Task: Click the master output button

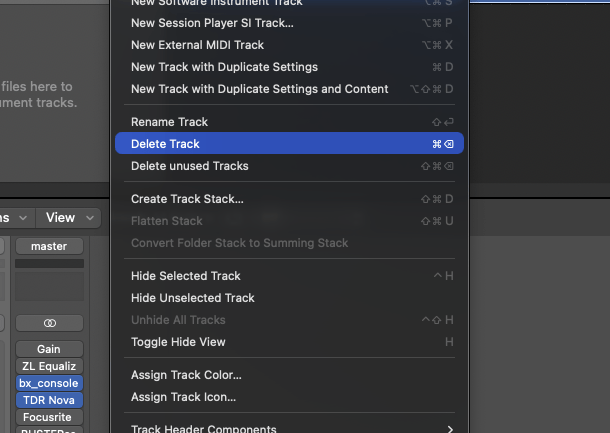Action: point(49,246)
